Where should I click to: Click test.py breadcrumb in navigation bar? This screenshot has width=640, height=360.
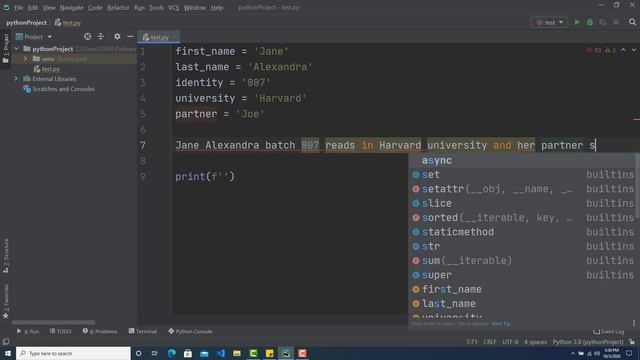click(x=68, y=23)
